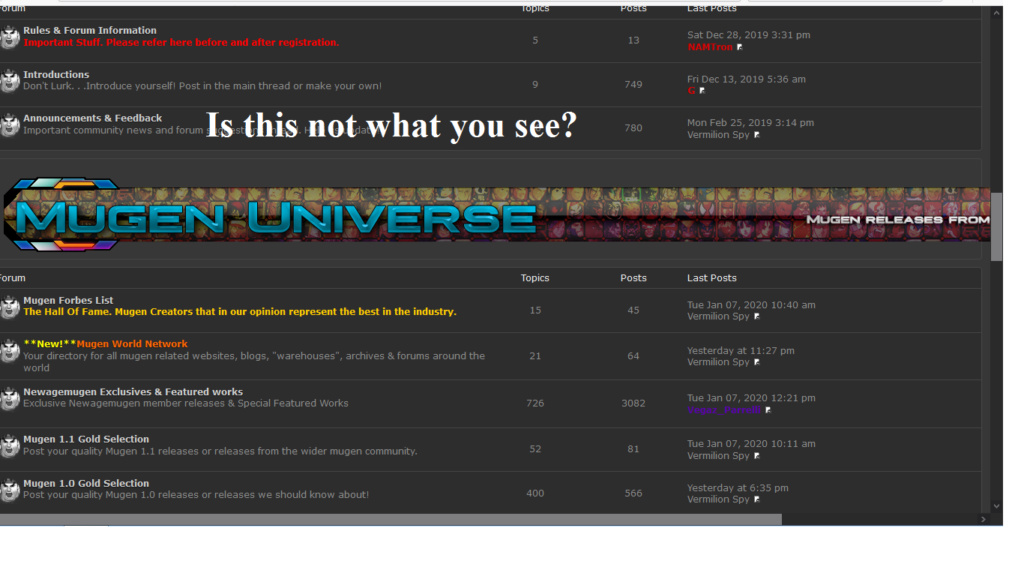
Task: Click the horizontal scrollbar right arrow
Action: [984, 519]
